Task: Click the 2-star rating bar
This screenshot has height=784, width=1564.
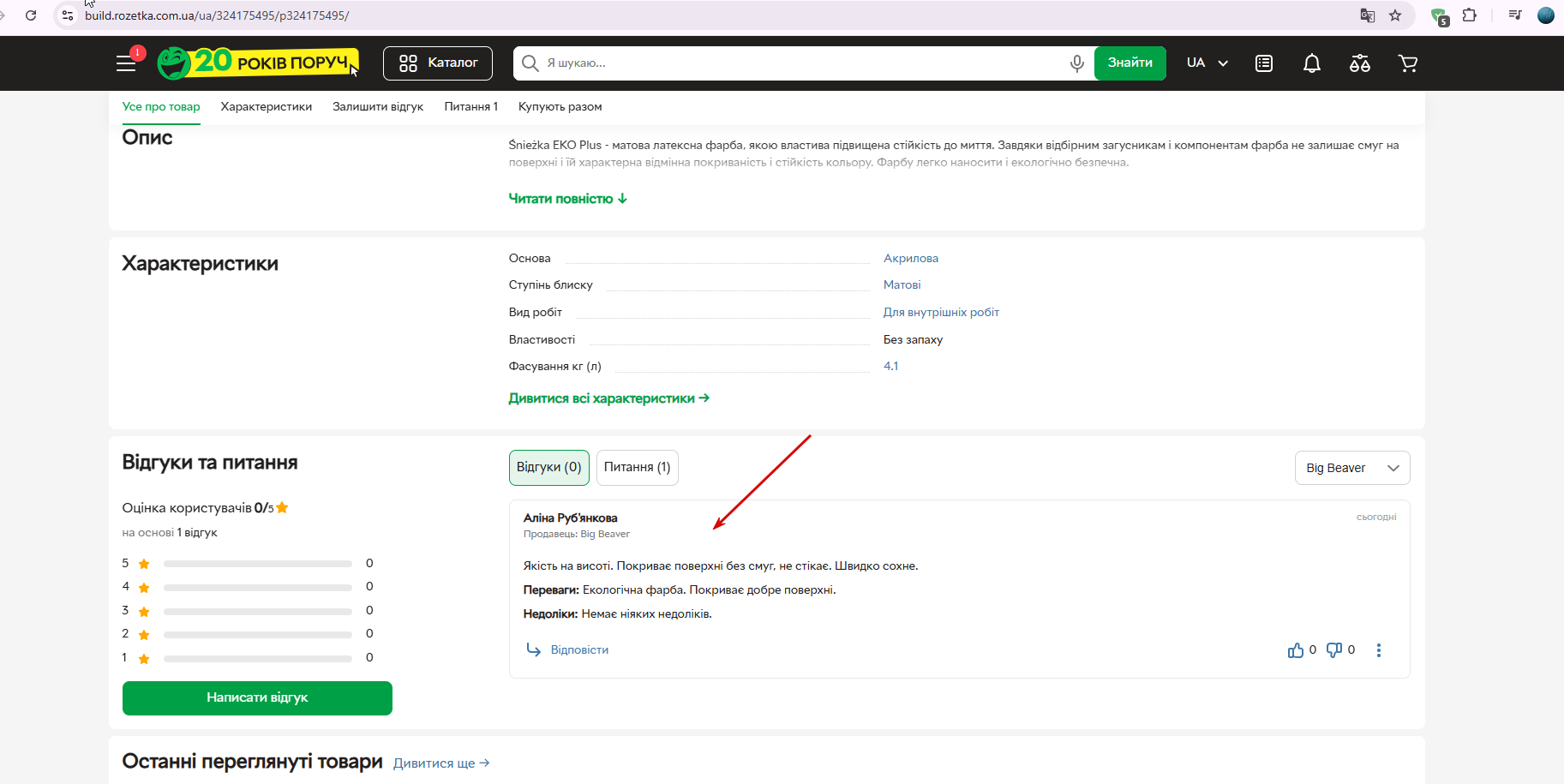Action: coord(258,635)
